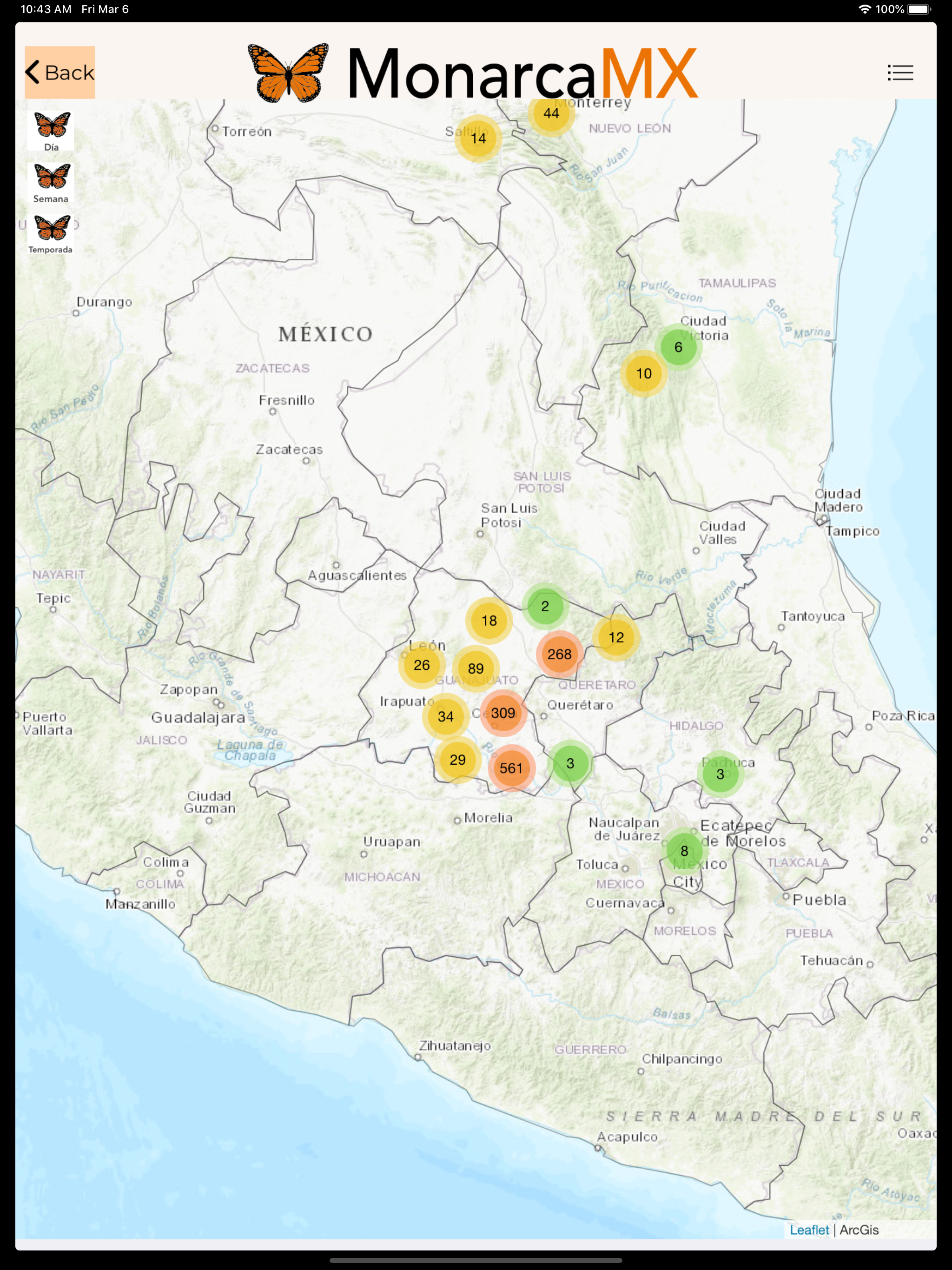Select the Temporada butterfly filter
This screenshot has width=952, height=1270.
(x=51, y=234)
